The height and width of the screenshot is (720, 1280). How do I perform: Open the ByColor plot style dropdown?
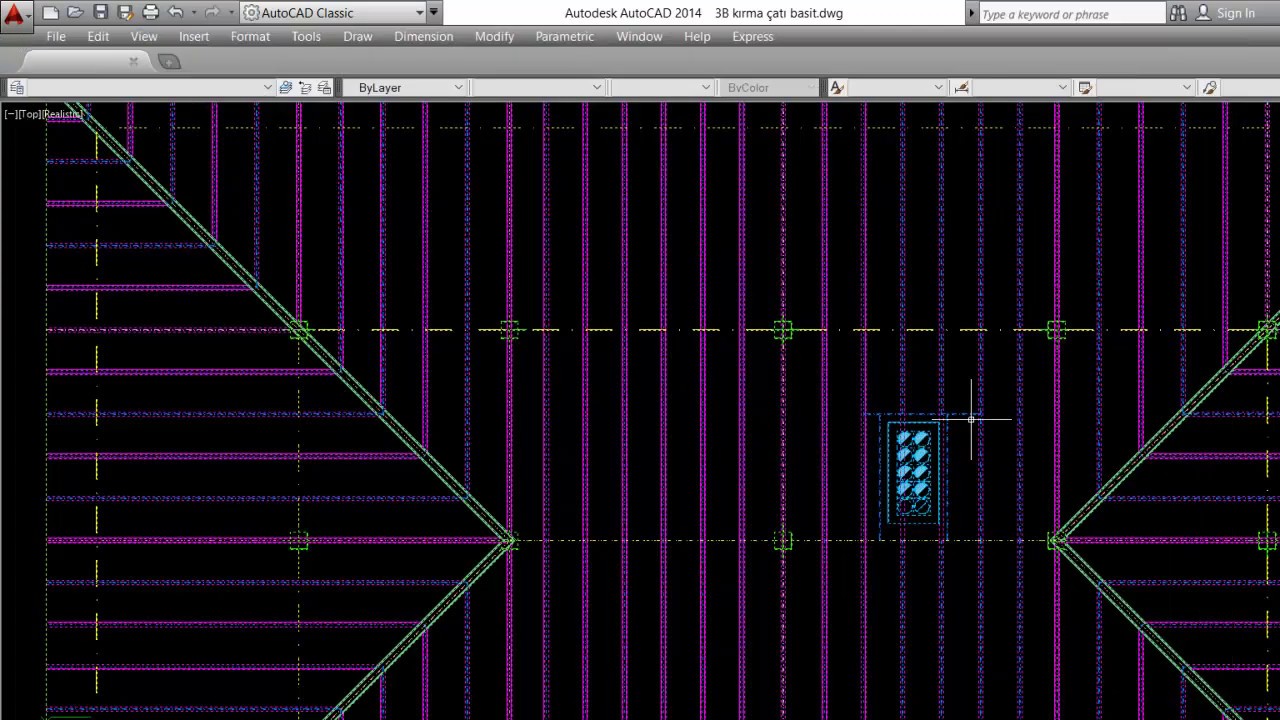pos(768,88)
